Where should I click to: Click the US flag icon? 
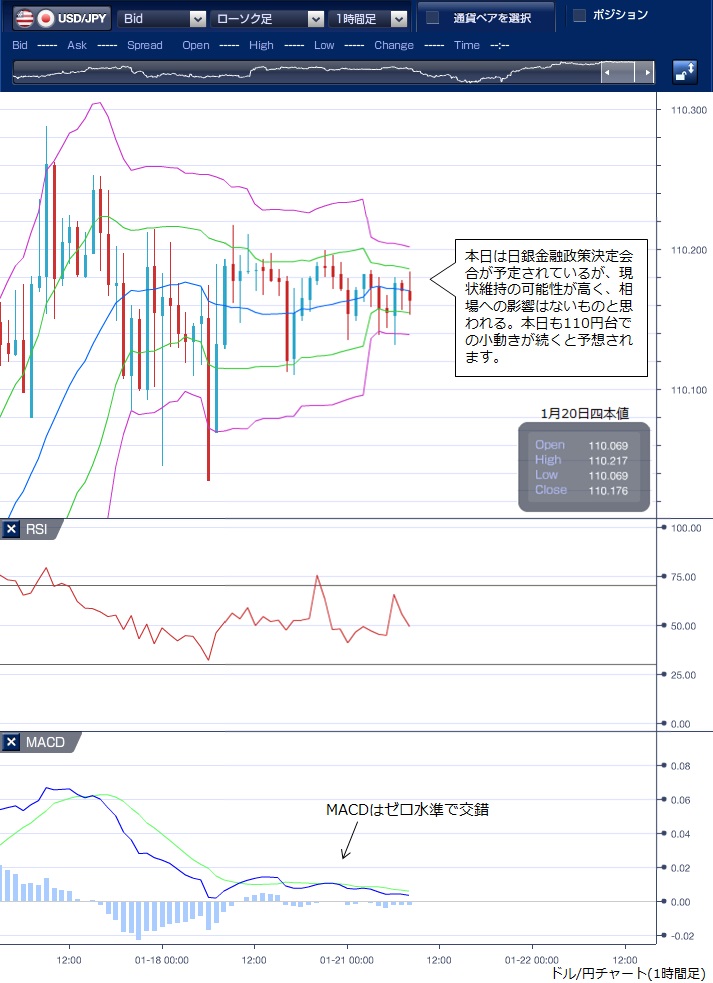coord(22,18)
